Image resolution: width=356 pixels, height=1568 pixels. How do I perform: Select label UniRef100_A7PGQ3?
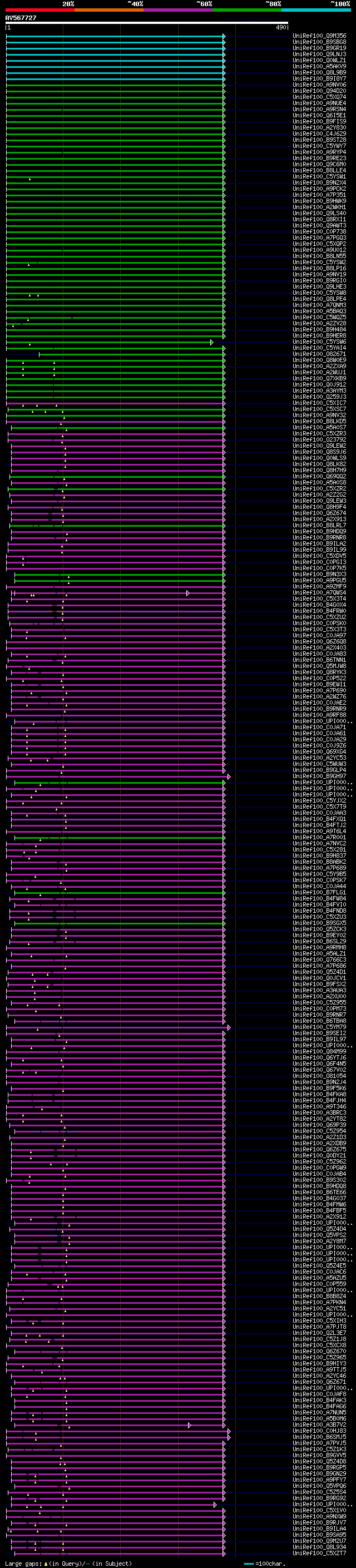click(319, 238)
